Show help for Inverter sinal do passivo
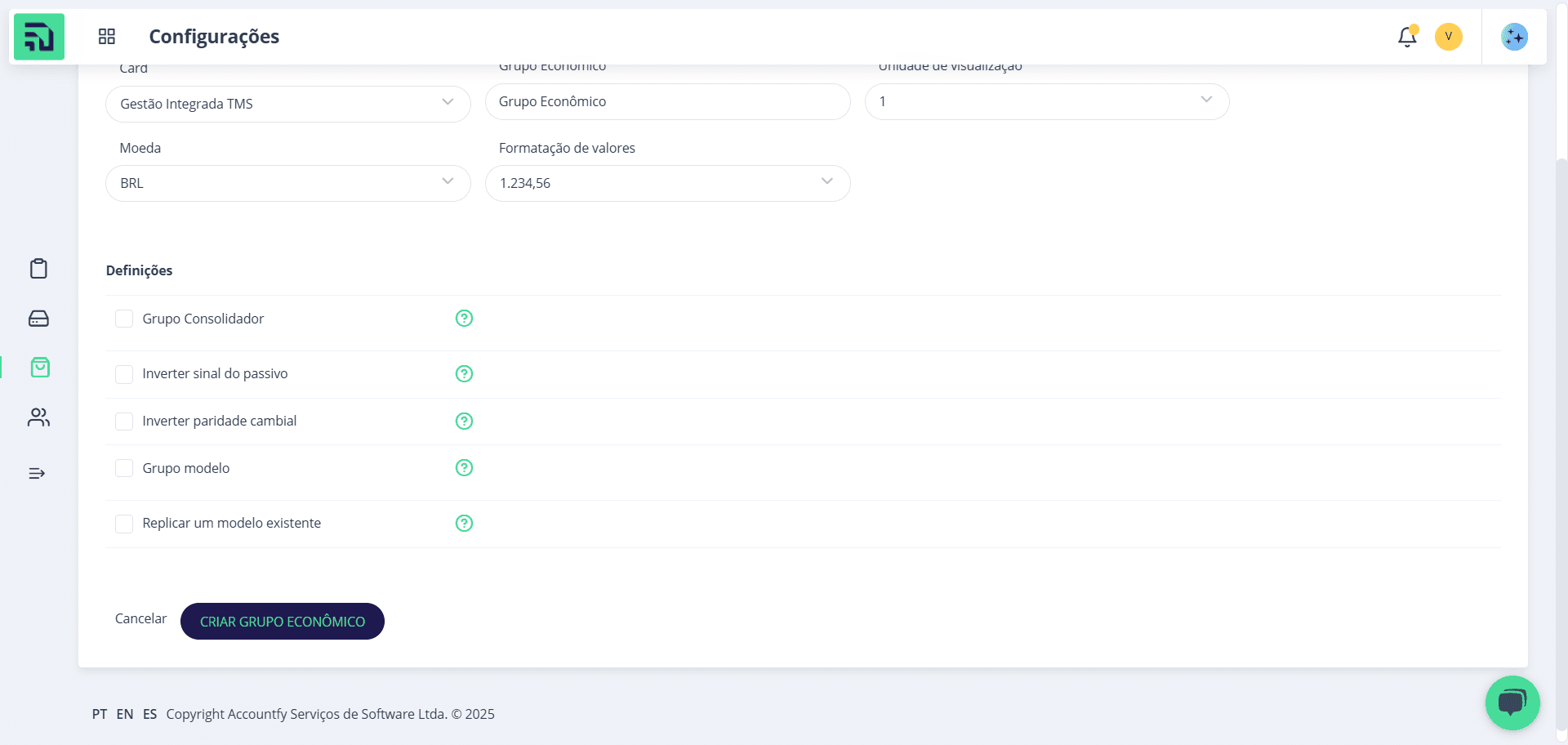Viewport: 1568px width, 745px height. [464, 374]
